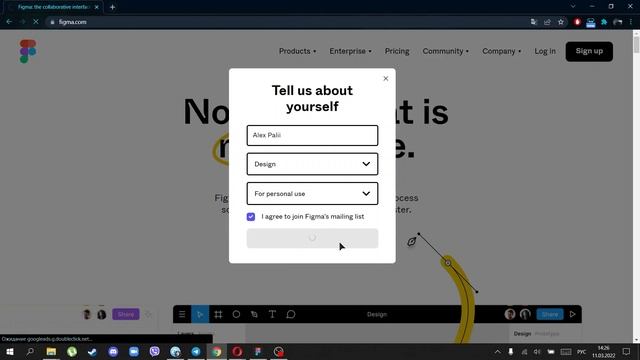This screenshot has width=640, height=360.
Task: Go back with the browser back arrow
Action: 9,22
